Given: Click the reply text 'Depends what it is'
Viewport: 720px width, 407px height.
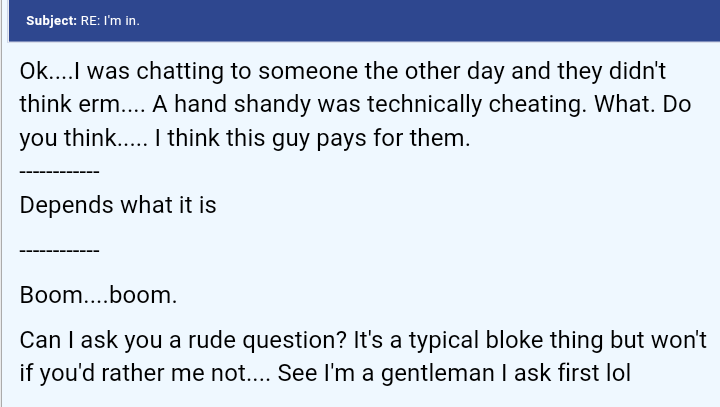Looking at the screenshot, I should (x=118, y=205).
